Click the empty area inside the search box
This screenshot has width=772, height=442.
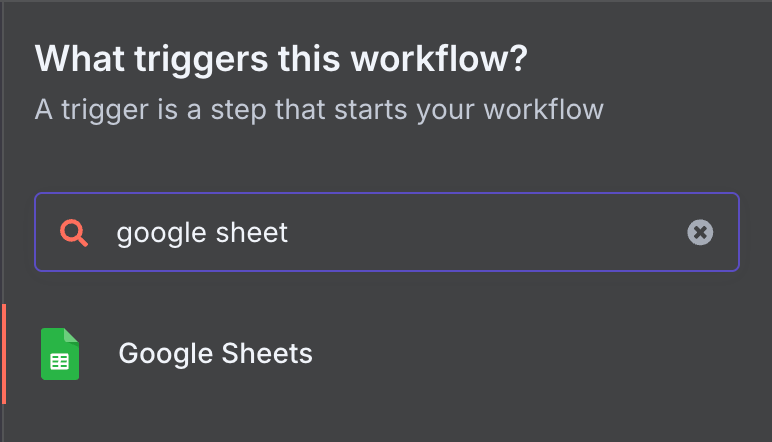(x=480, y=233)
